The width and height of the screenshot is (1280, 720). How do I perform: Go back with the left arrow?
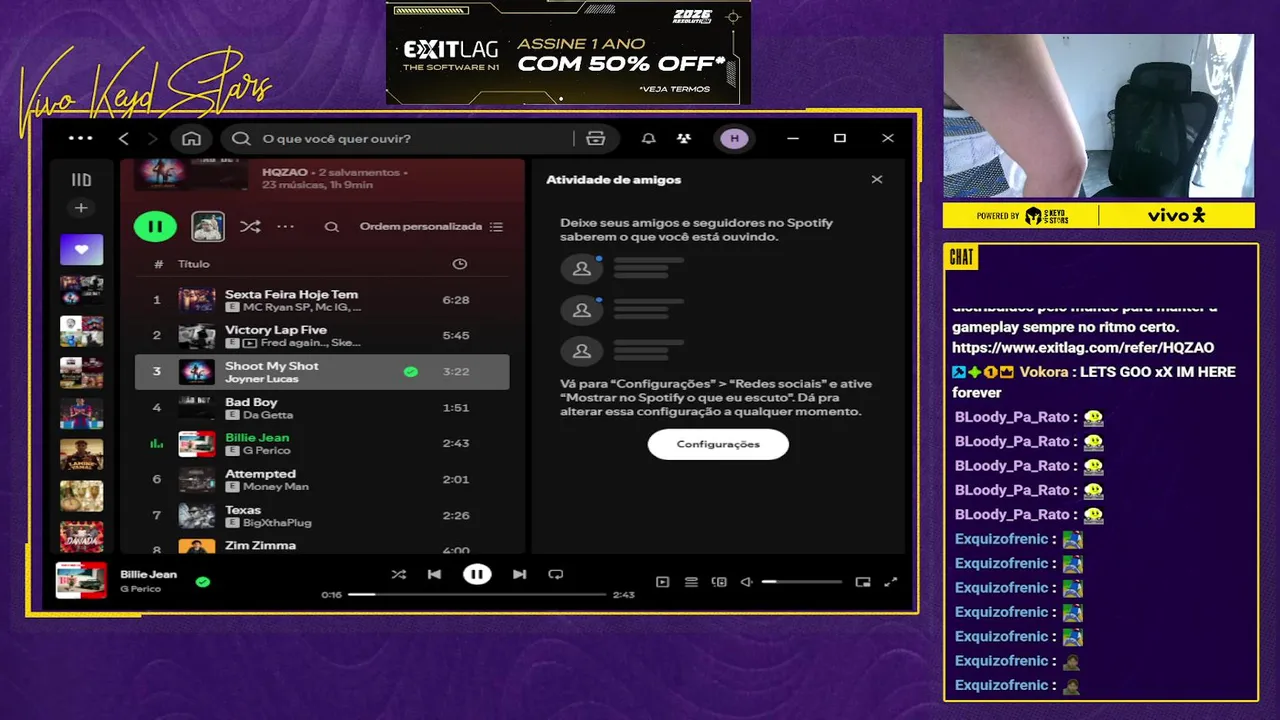point(124,139)
